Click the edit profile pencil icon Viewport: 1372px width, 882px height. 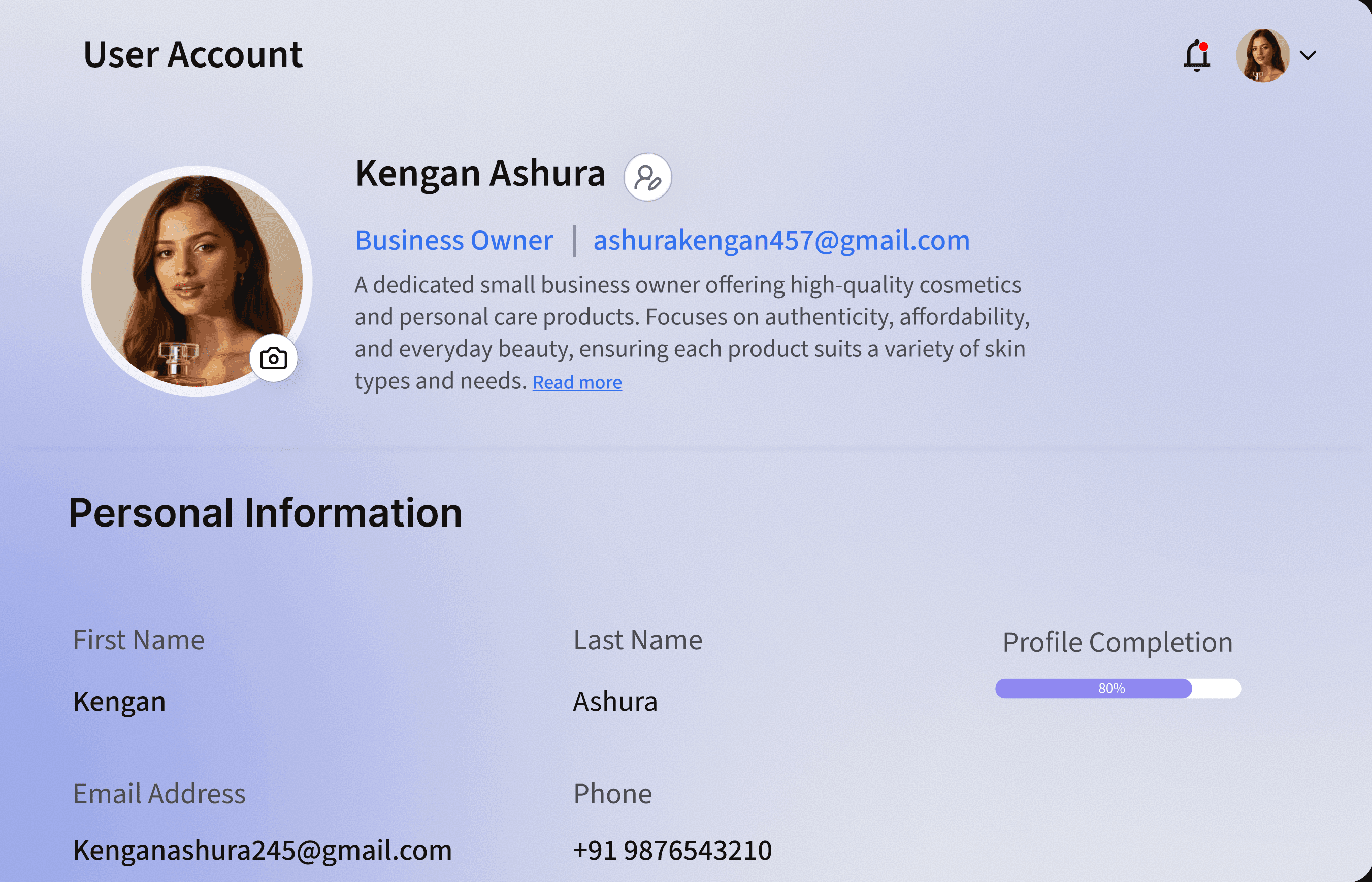(x=647, y=177)
